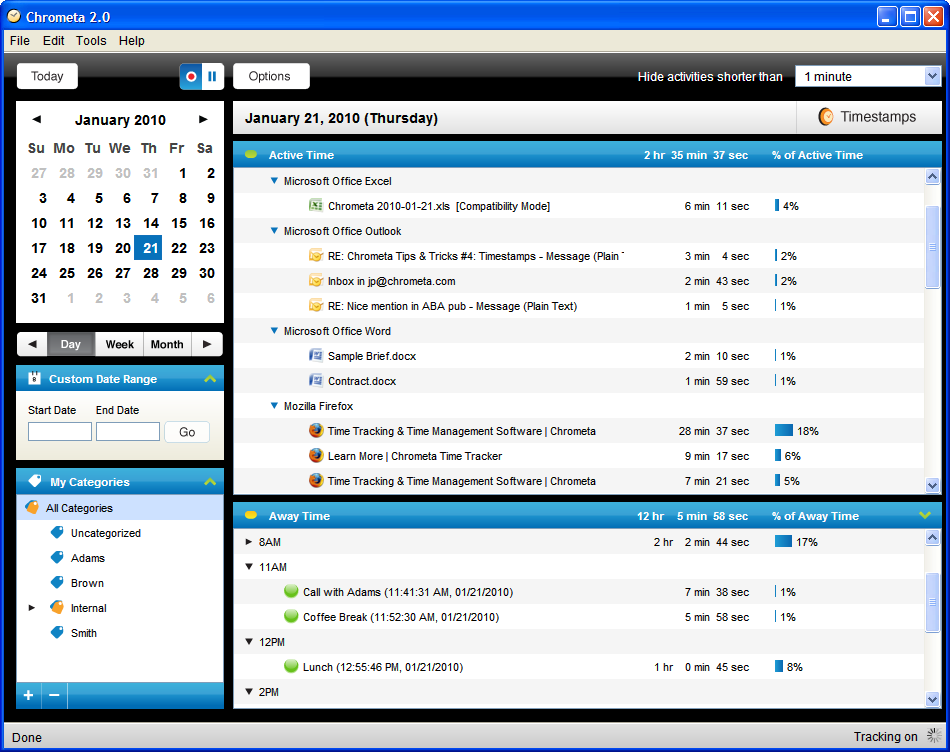This screenshot has height=752, width=950.
Task: Click the Excel icon for Chrometa 2010-01-21.xls
Action: click(x=316, y=206)
